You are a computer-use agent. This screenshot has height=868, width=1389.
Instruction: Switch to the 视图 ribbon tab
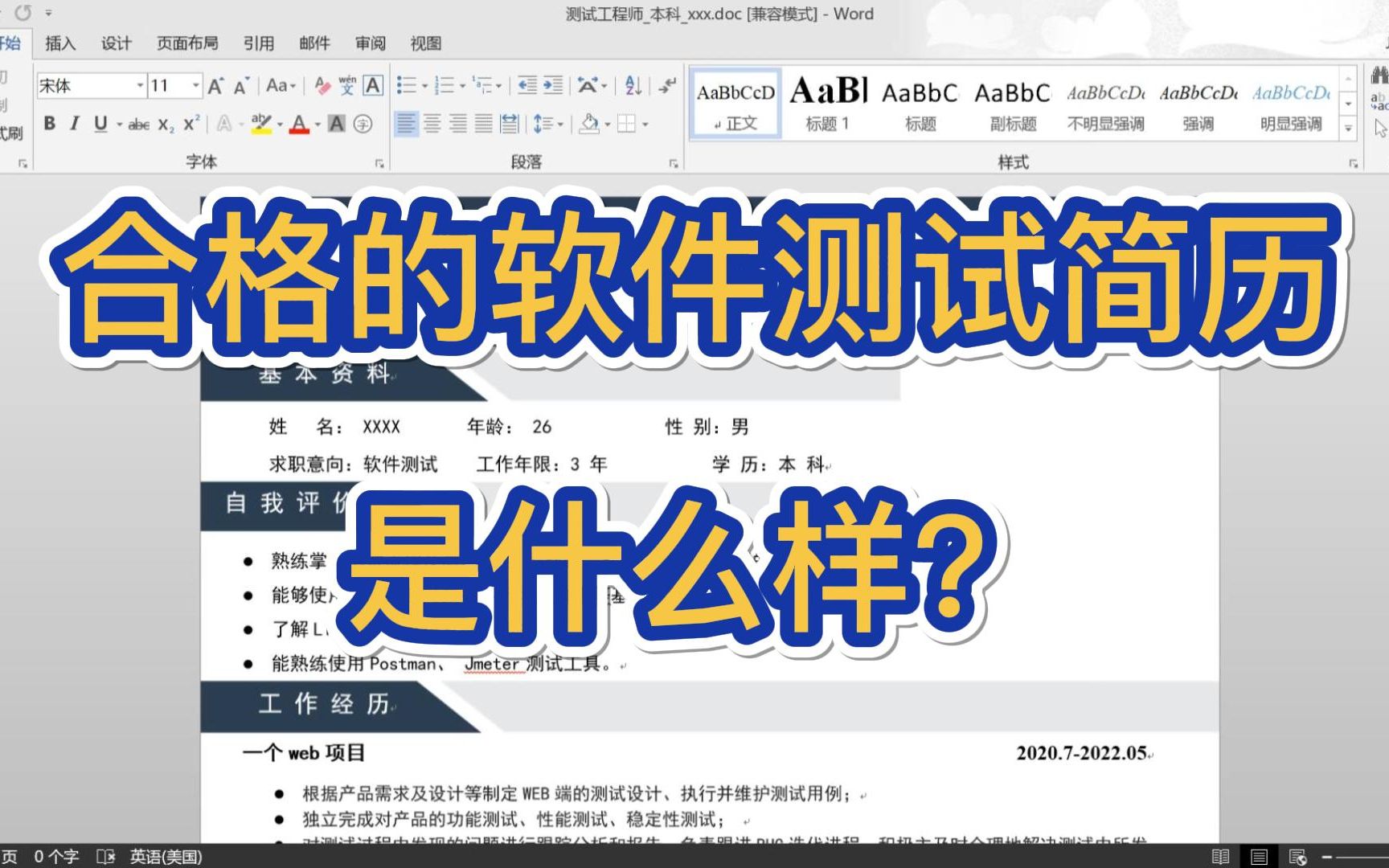point(426,43)
